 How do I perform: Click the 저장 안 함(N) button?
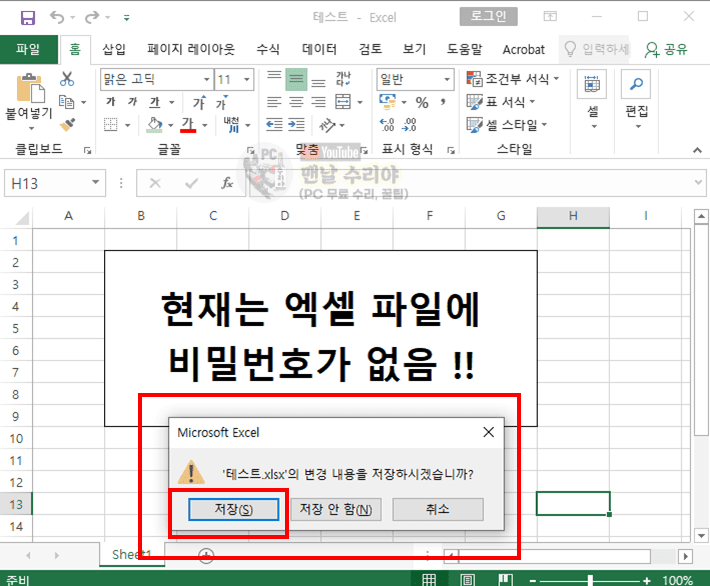click(x=336, y=509)
